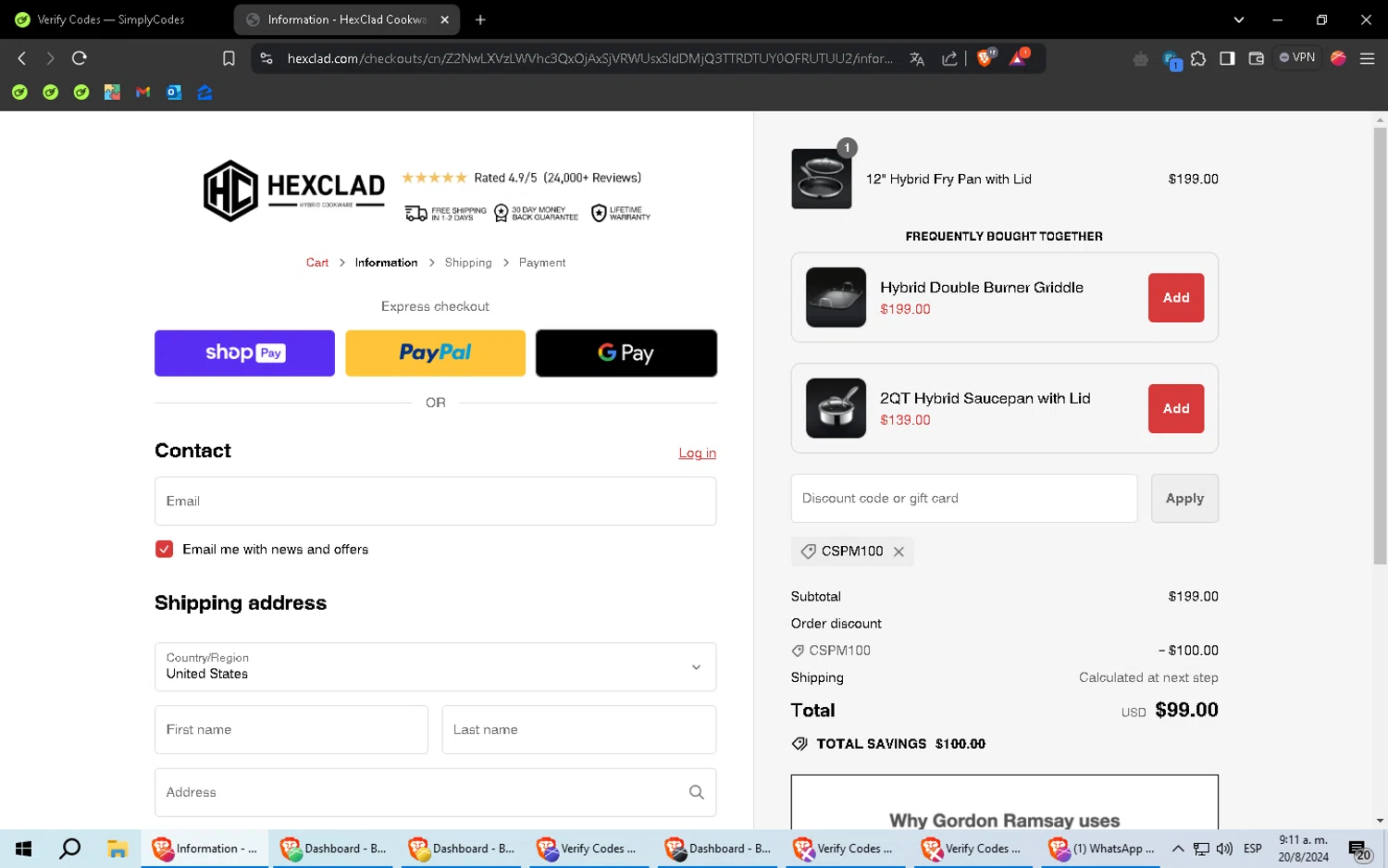The height and width of the screenshot is (868, 1388).
Task: Click Apply discount button
Action: (1184, 499)
